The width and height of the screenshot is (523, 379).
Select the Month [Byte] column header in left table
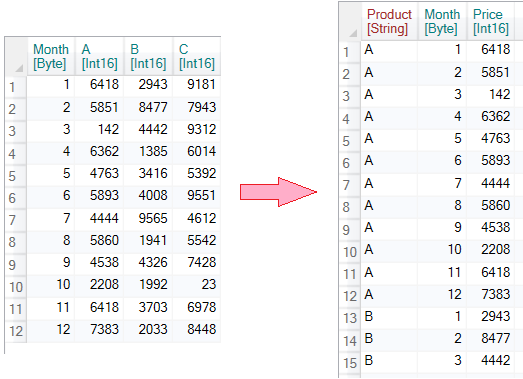pos(51,56)
